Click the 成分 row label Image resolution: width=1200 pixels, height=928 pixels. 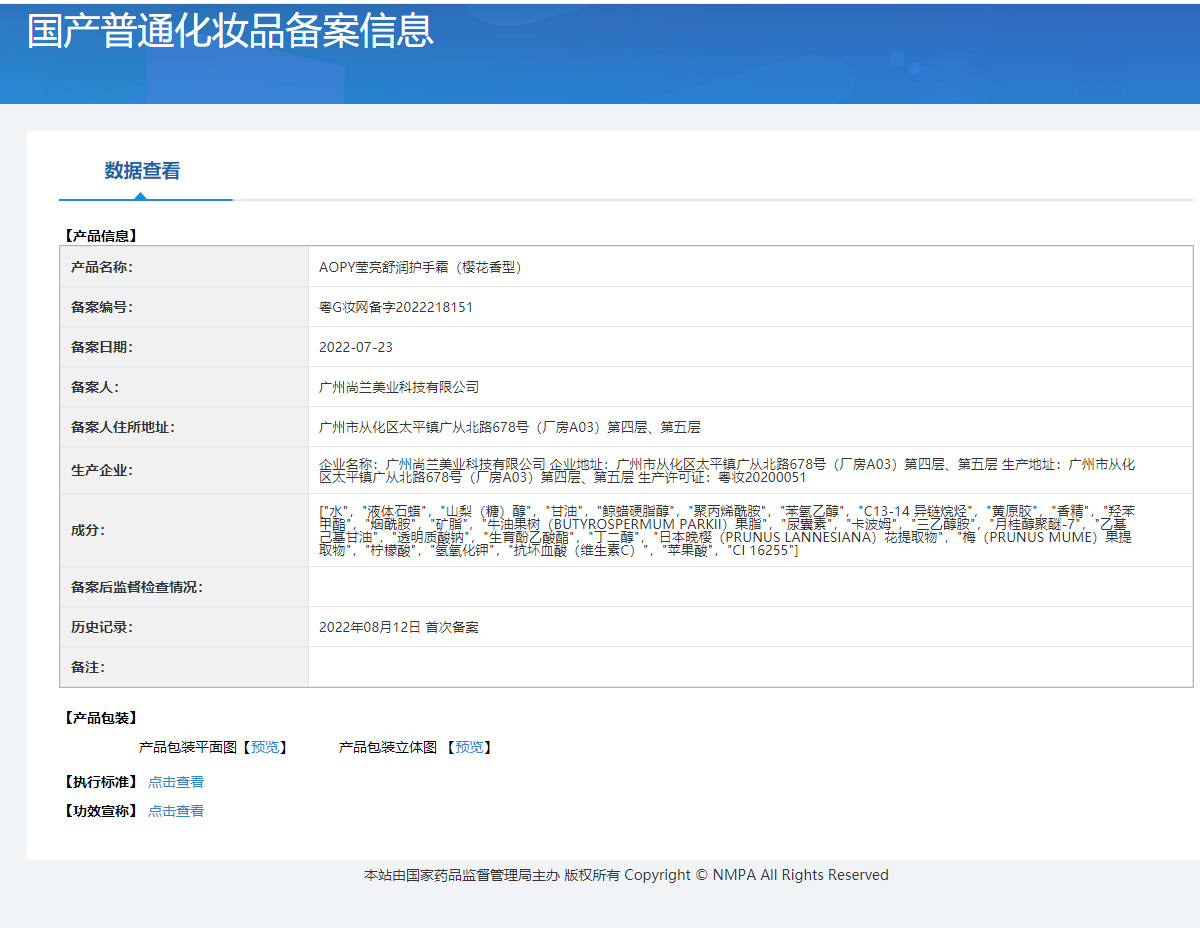88,530
